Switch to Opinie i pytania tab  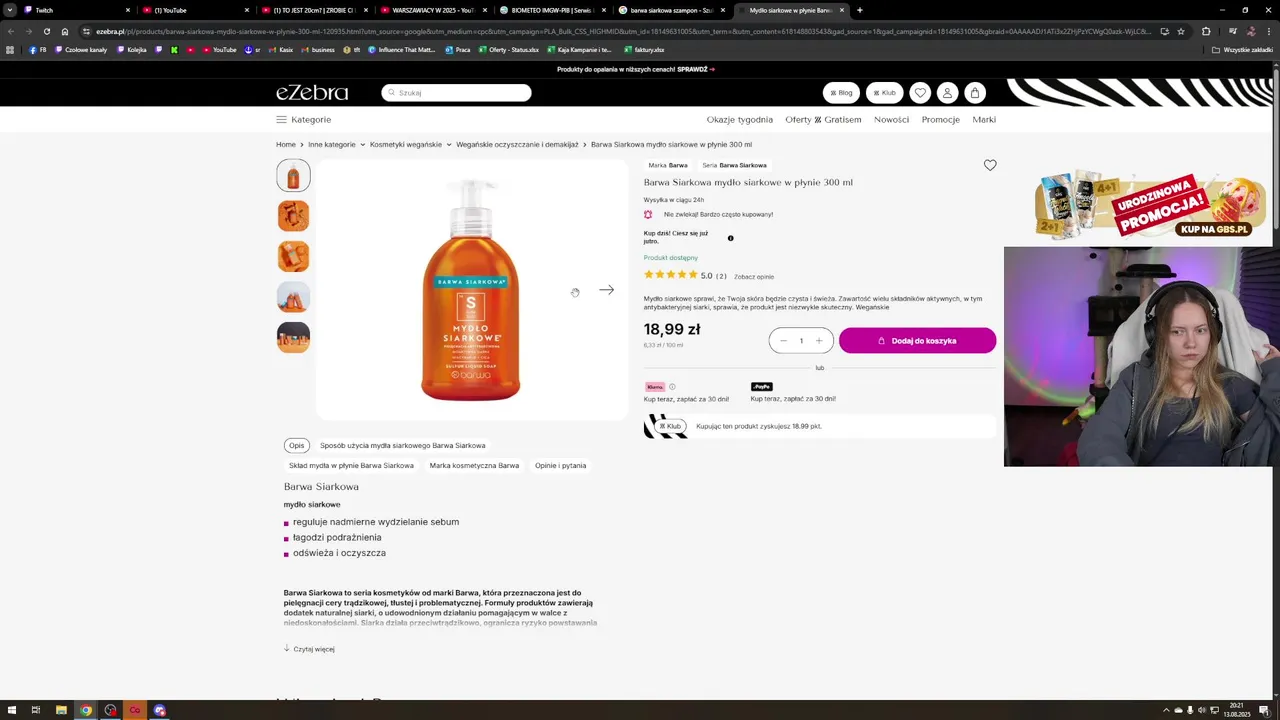(x=560, y=465)
